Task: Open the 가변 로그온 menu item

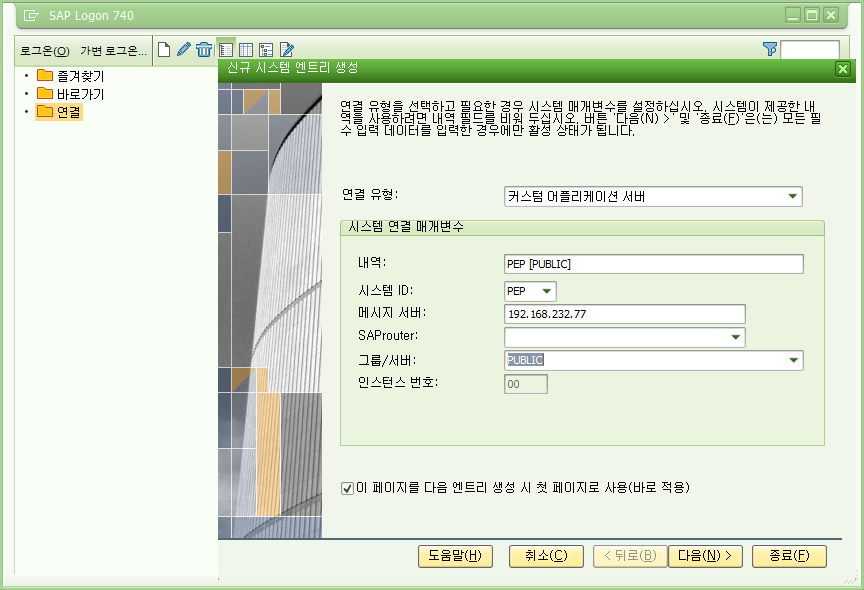Action: click(113, 50)
